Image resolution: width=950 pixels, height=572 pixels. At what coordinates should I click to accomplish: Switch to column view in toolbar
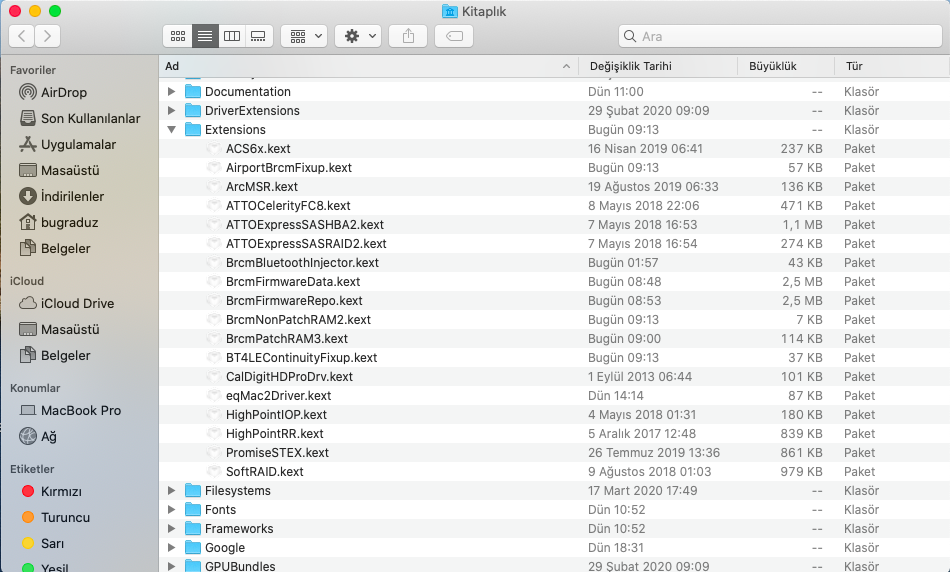click(231, 36)
